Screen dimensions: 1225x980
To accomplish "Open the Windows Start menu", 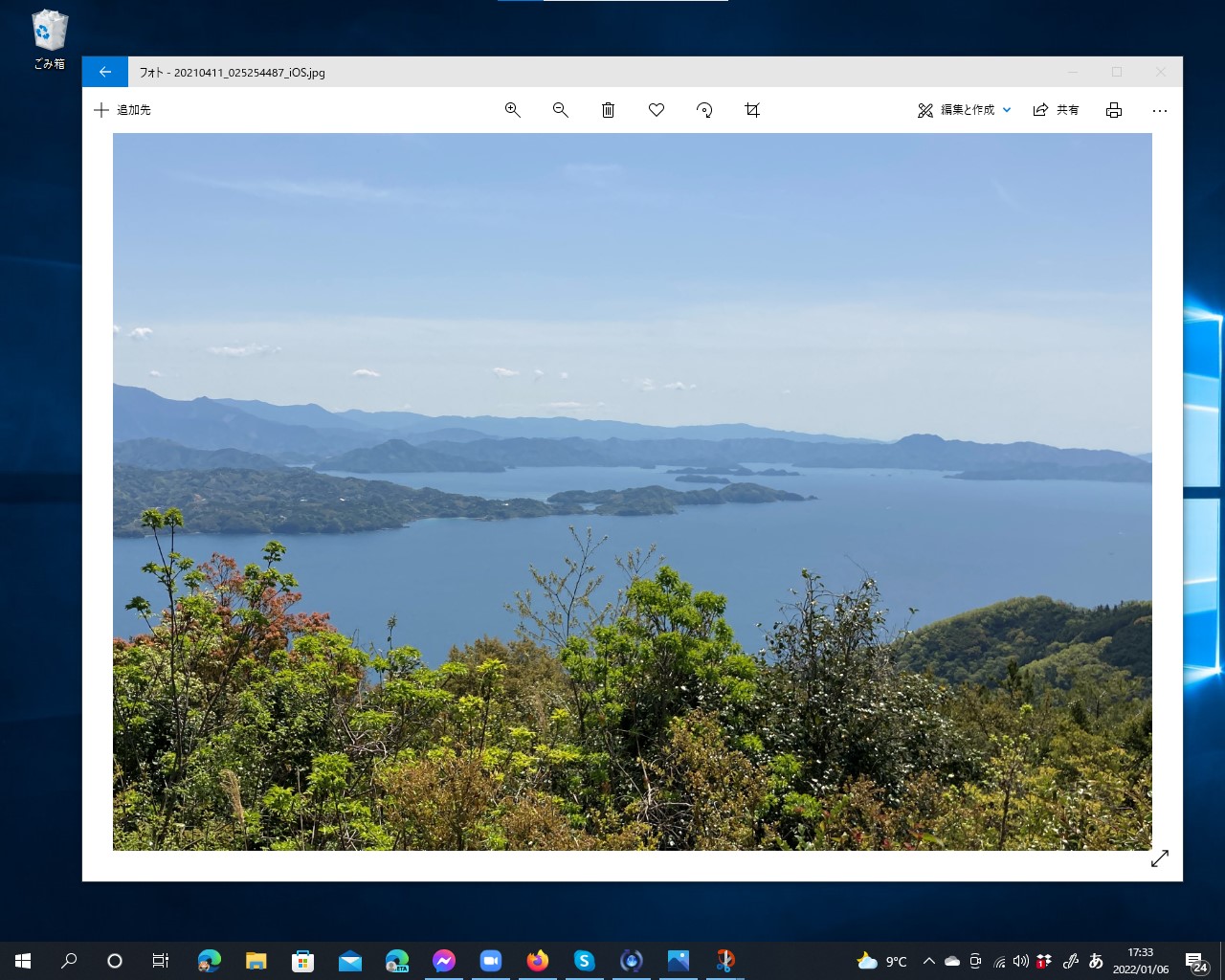I will (x=23, y=961).
